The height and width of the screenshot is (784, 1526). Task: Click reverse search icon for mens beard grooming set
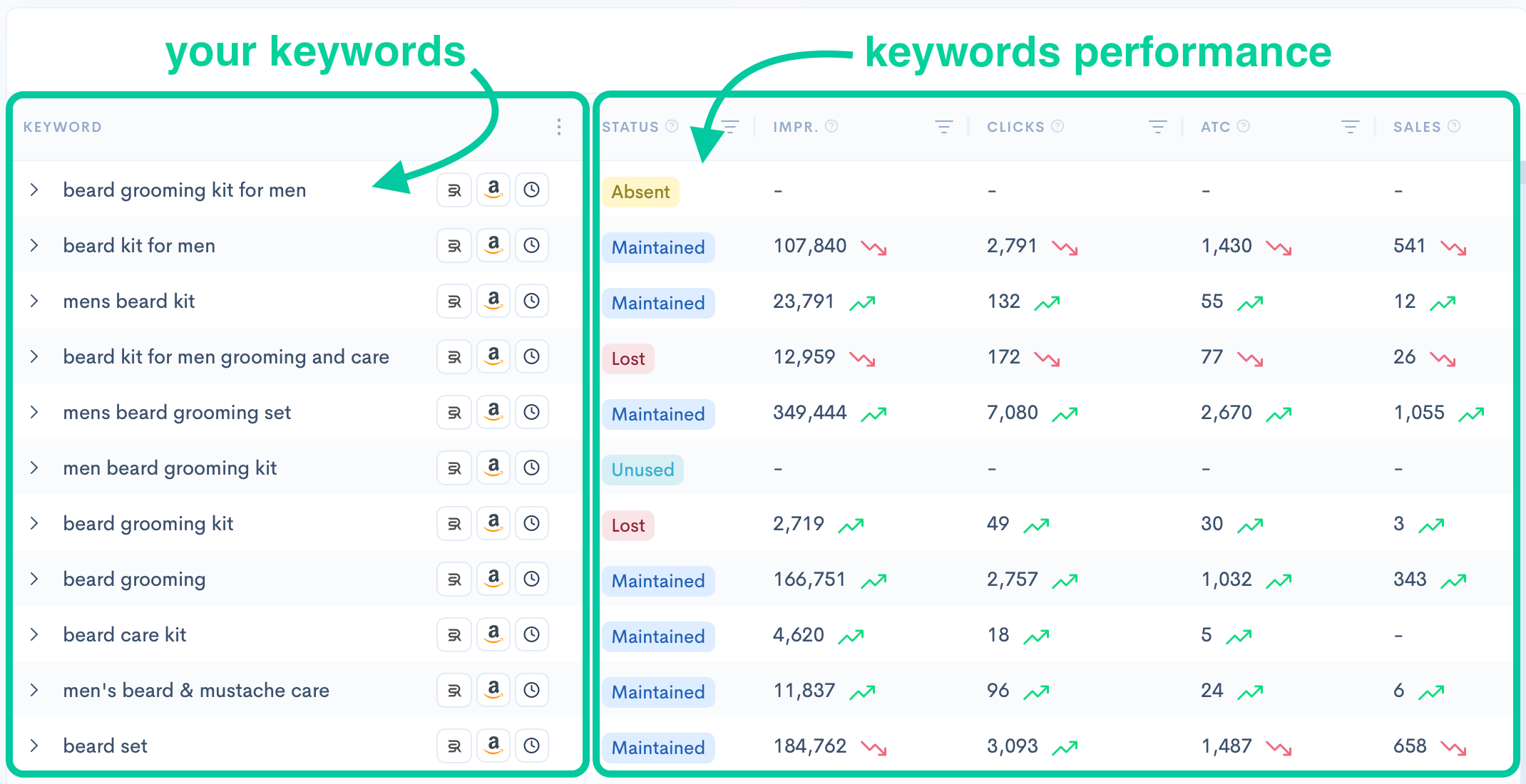(x=454, y=413)
